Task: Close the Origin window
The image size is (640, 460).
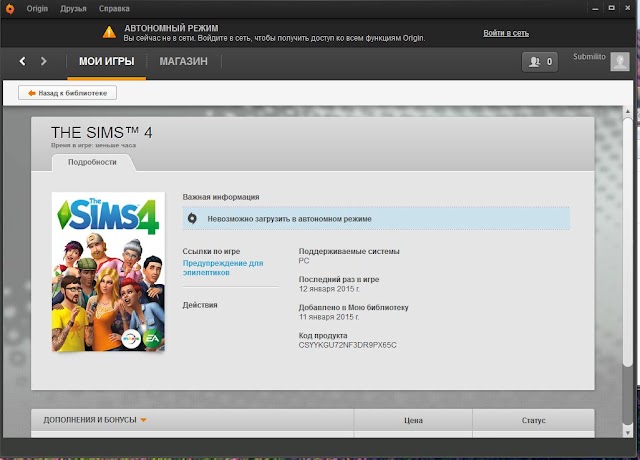Action: coord(628,8)
